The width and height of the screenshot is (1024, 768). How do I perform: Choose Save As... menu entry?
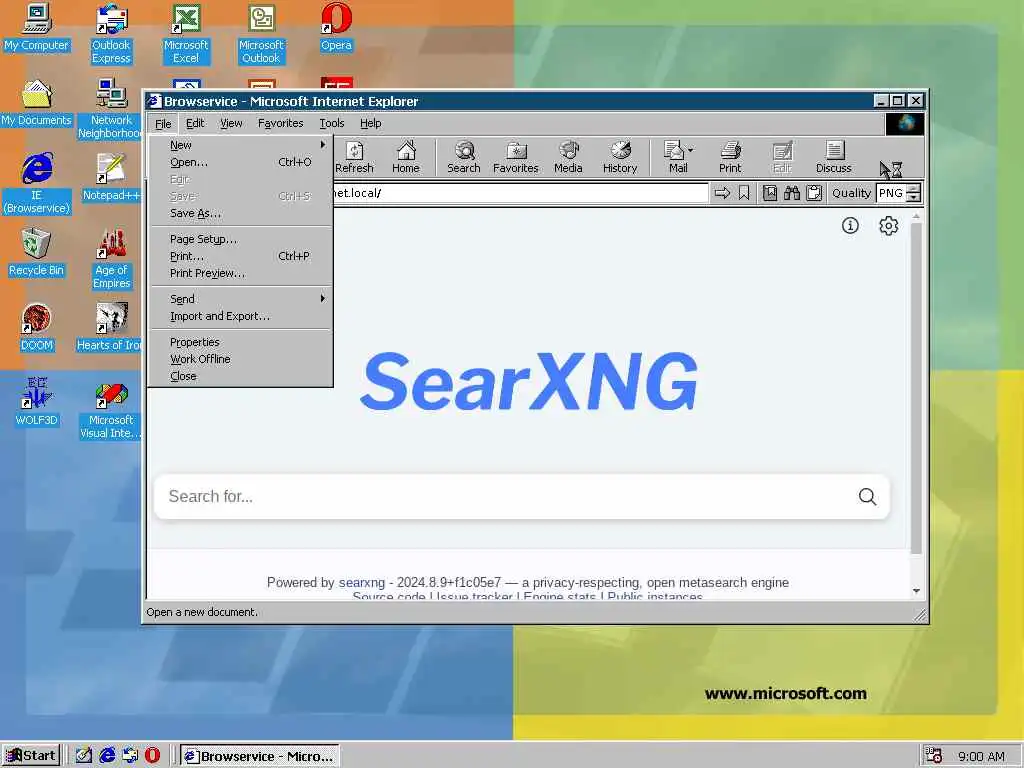pyautogui.click(x=241, y=213)
